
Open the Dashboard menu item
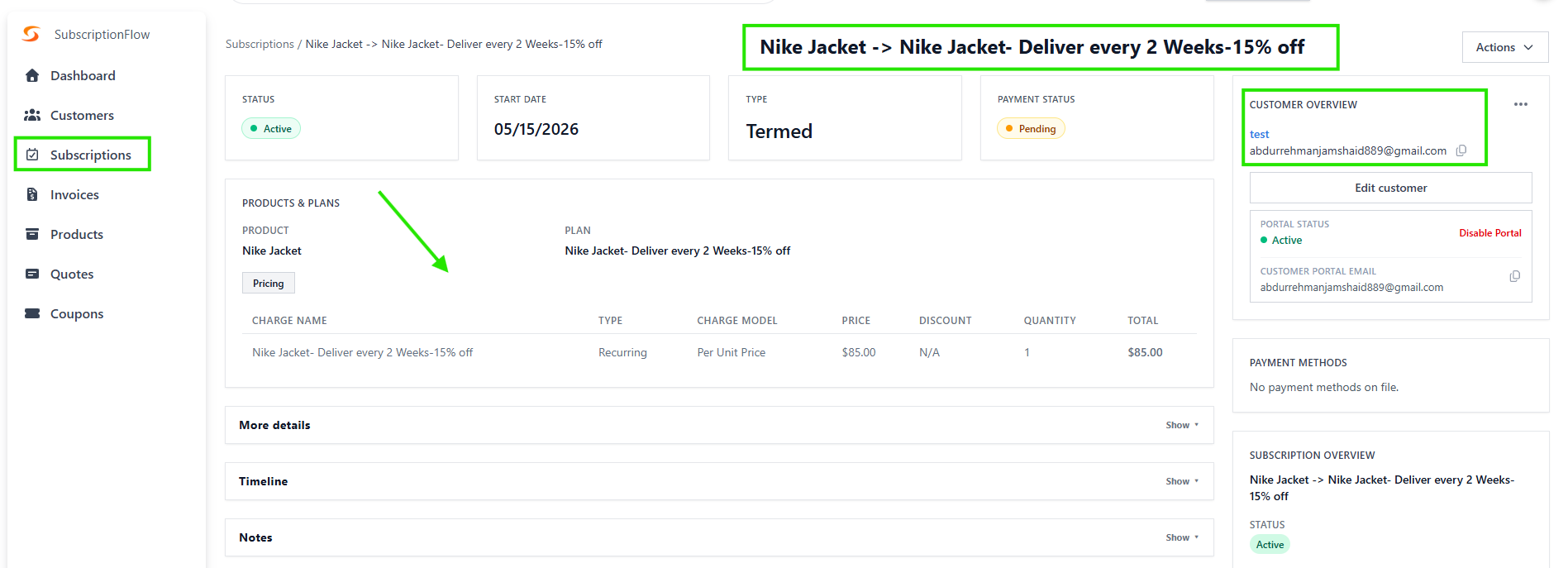(x=83, y=75)
